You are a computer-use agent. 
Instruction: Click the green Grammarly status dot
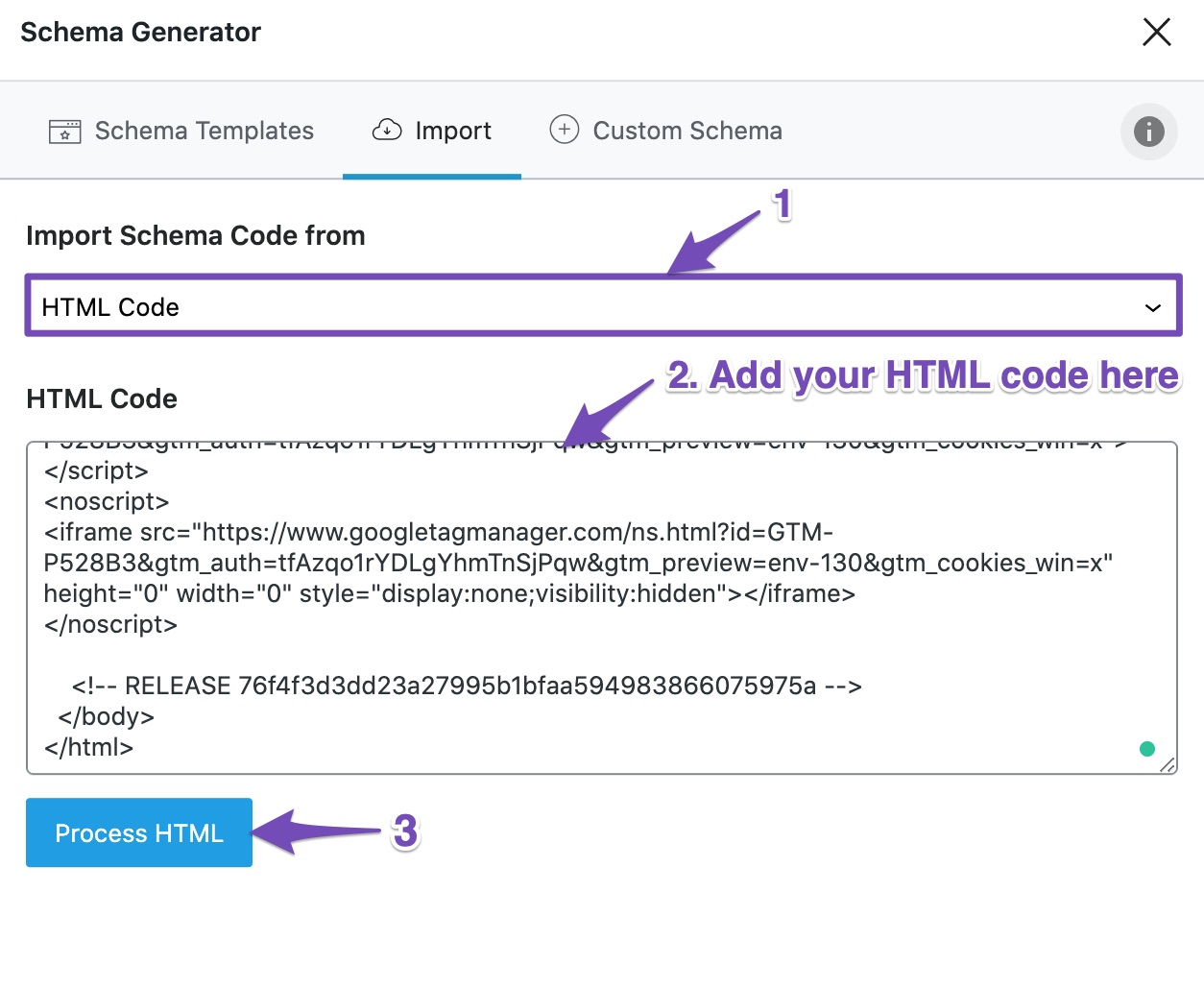click(x=1146, y=749)
